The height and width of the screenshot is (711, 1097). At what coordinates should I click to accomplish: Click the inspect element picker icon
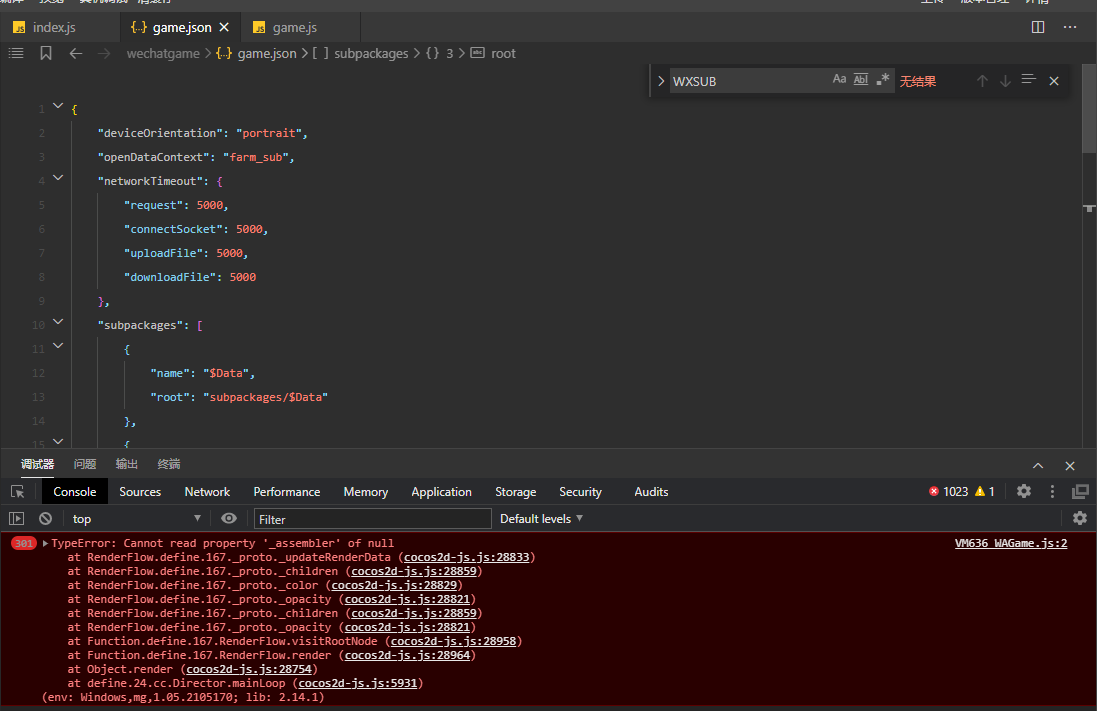[x=17, y=492]
